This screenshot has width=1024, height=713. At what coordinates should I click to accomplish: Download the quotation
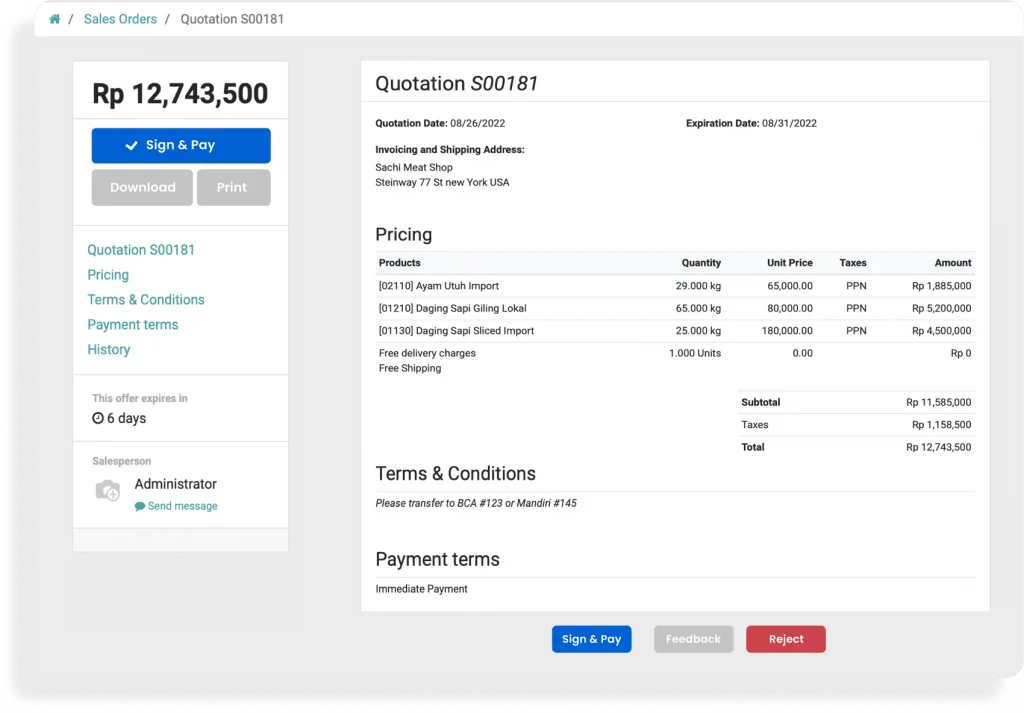click(142, 187)
